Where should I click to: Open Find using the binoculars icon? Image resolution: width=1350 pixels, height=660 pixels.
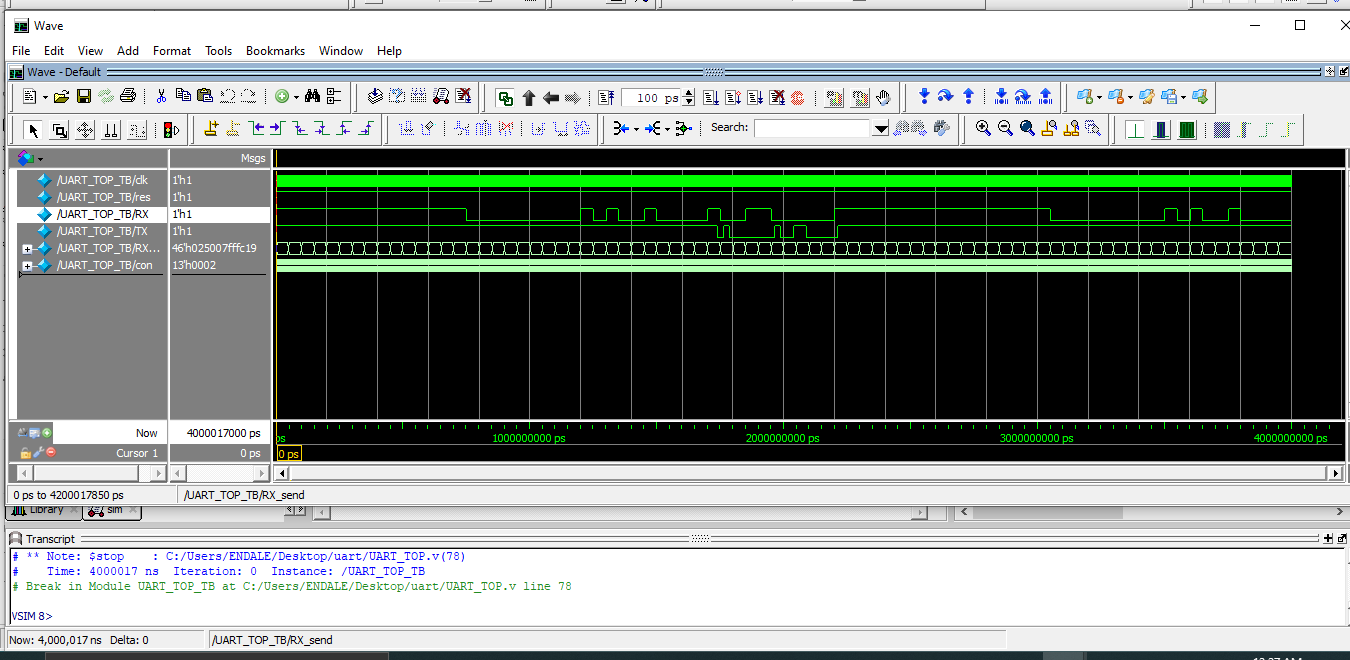[x=311, y=97]
